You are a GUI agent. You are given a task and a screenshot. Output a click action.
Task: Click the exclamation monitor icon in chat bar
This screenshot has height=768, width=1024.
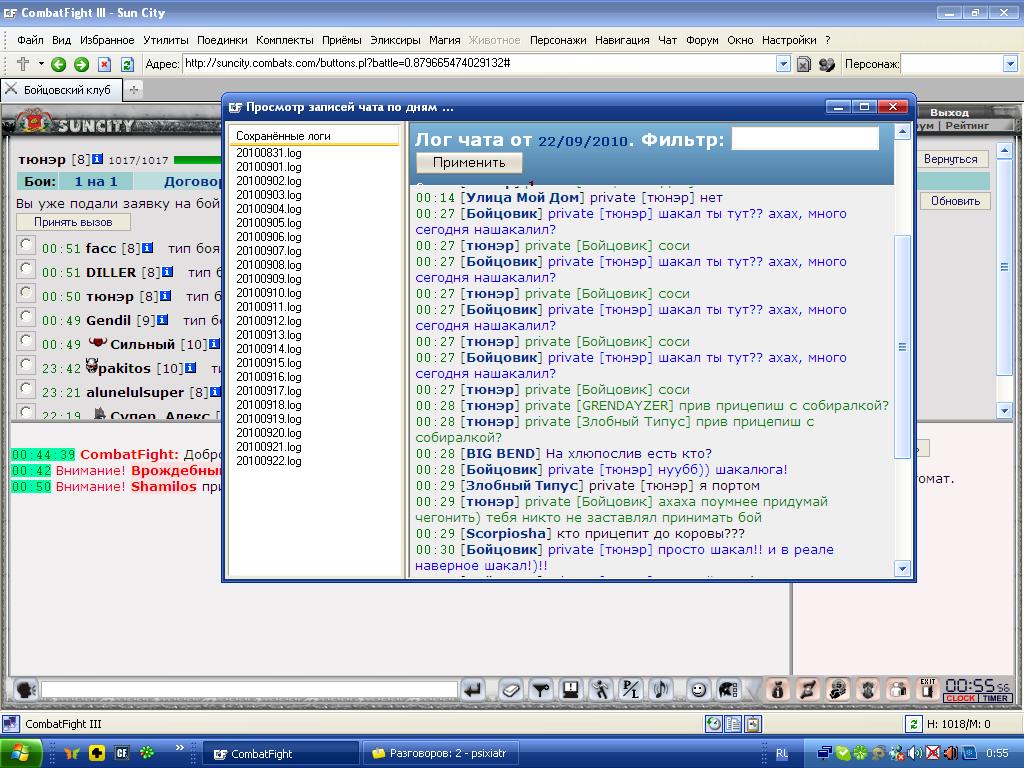click(570, 689)
